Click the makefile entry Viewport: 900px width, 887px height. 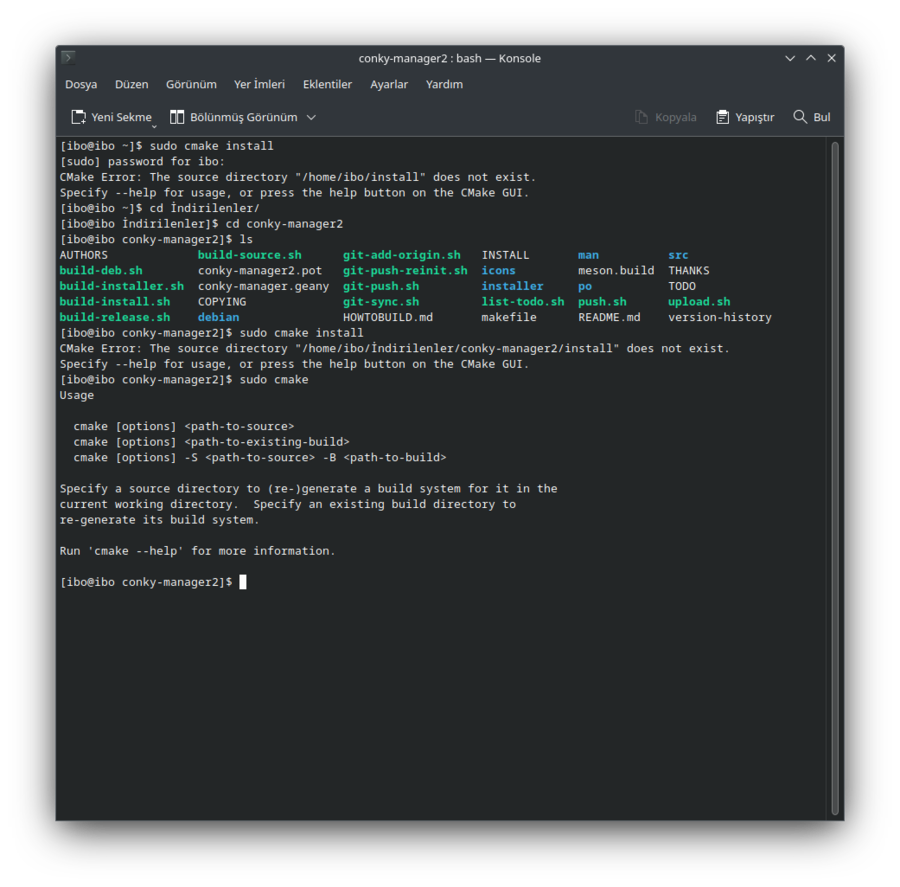(509, 317)
